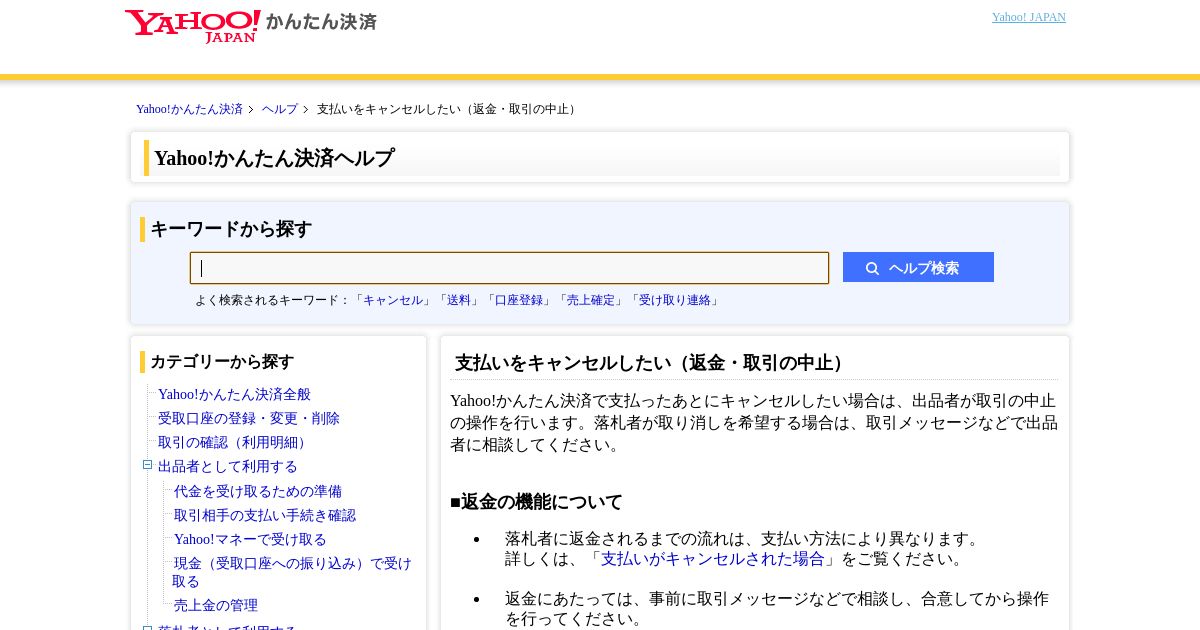Open 受取口座の登録・変更・削除 category
The width and height of the screenshot is (1200, 630).
pyautogui.click(x=249, y=418)
